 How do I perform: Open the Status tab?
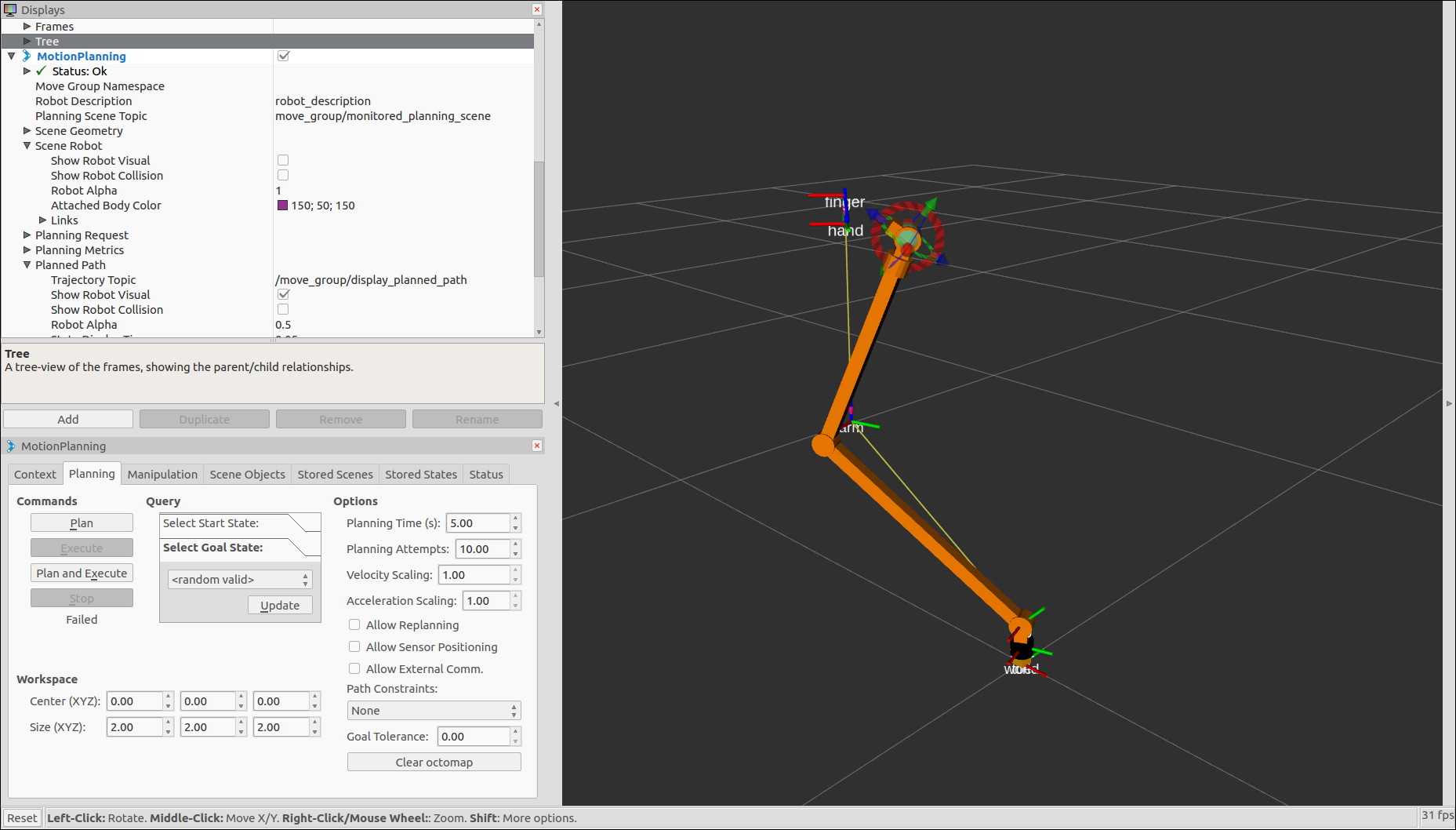486,474
